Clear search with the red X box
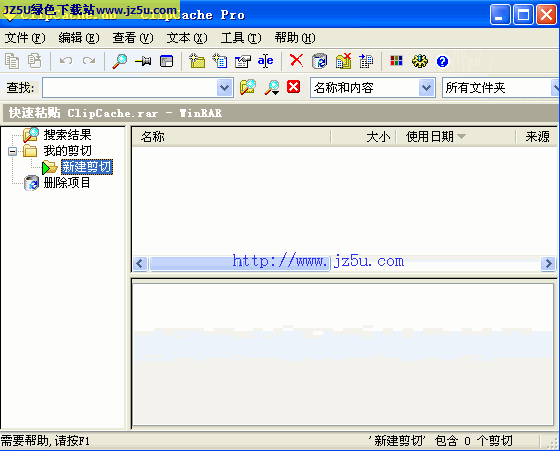This screenshot has height=451, width=560. [294, 87]
